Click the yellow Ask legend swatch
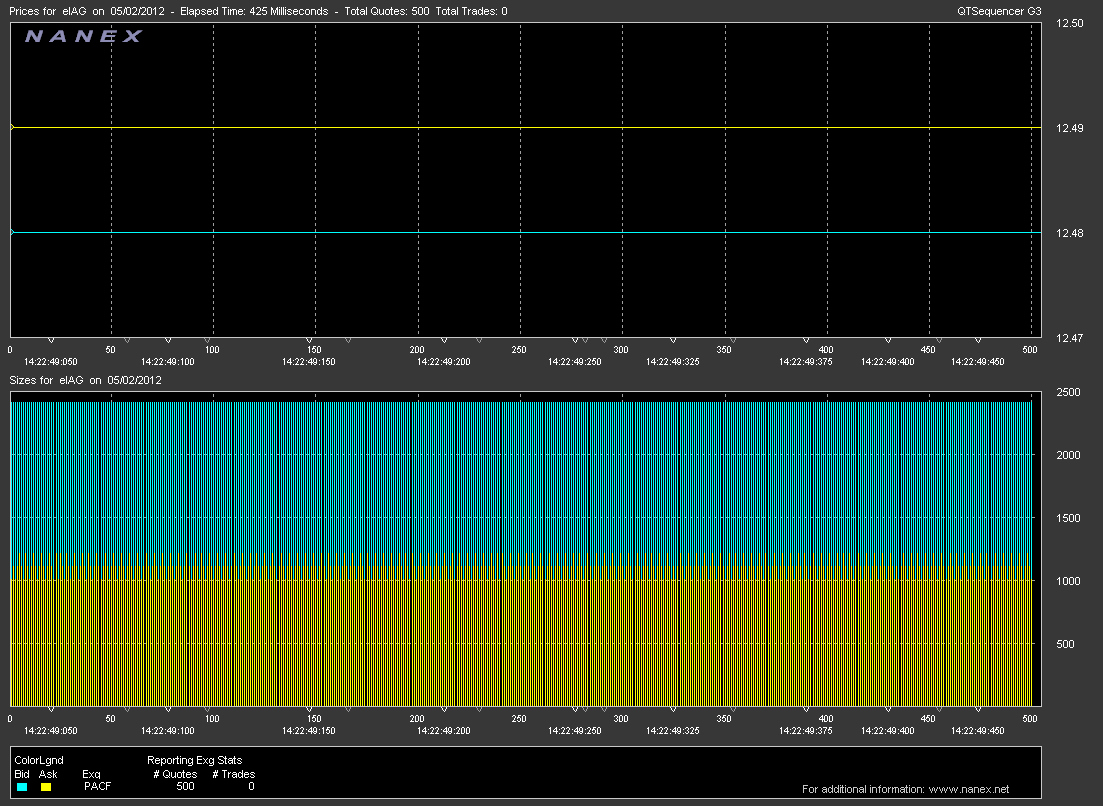Image resolution: width=1103 pixels, height=806 pixels. [x=46, y=787]
